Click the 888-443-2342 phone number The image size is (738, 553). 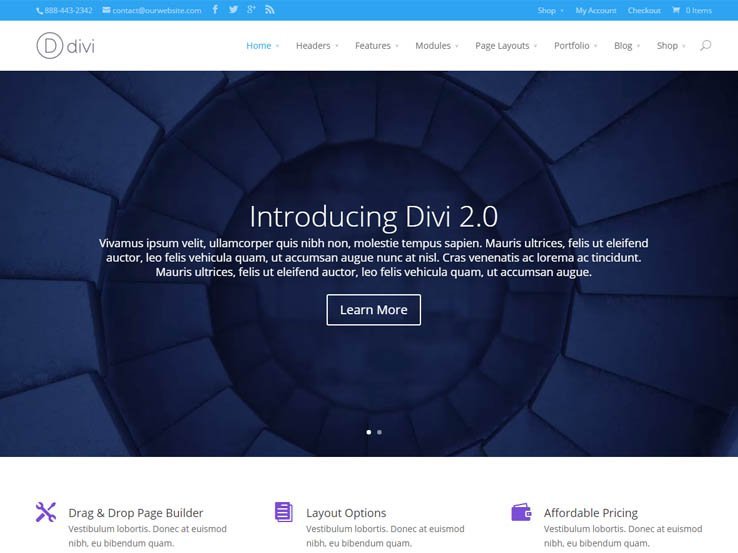pyautogui.click(x=68, y=10)
